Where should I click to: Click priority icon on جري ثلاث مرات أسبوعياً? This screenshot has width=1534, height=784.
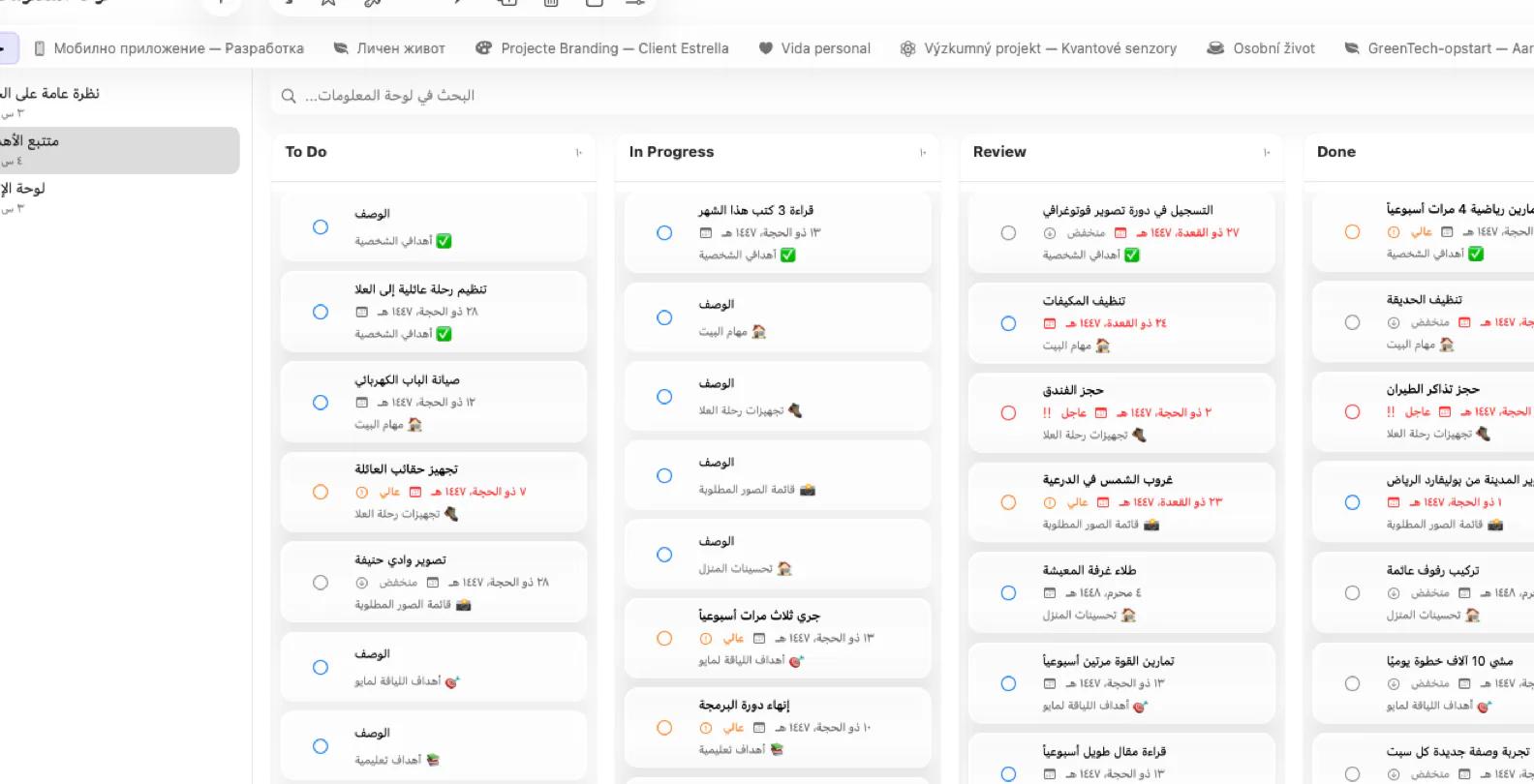coord(706,639)
